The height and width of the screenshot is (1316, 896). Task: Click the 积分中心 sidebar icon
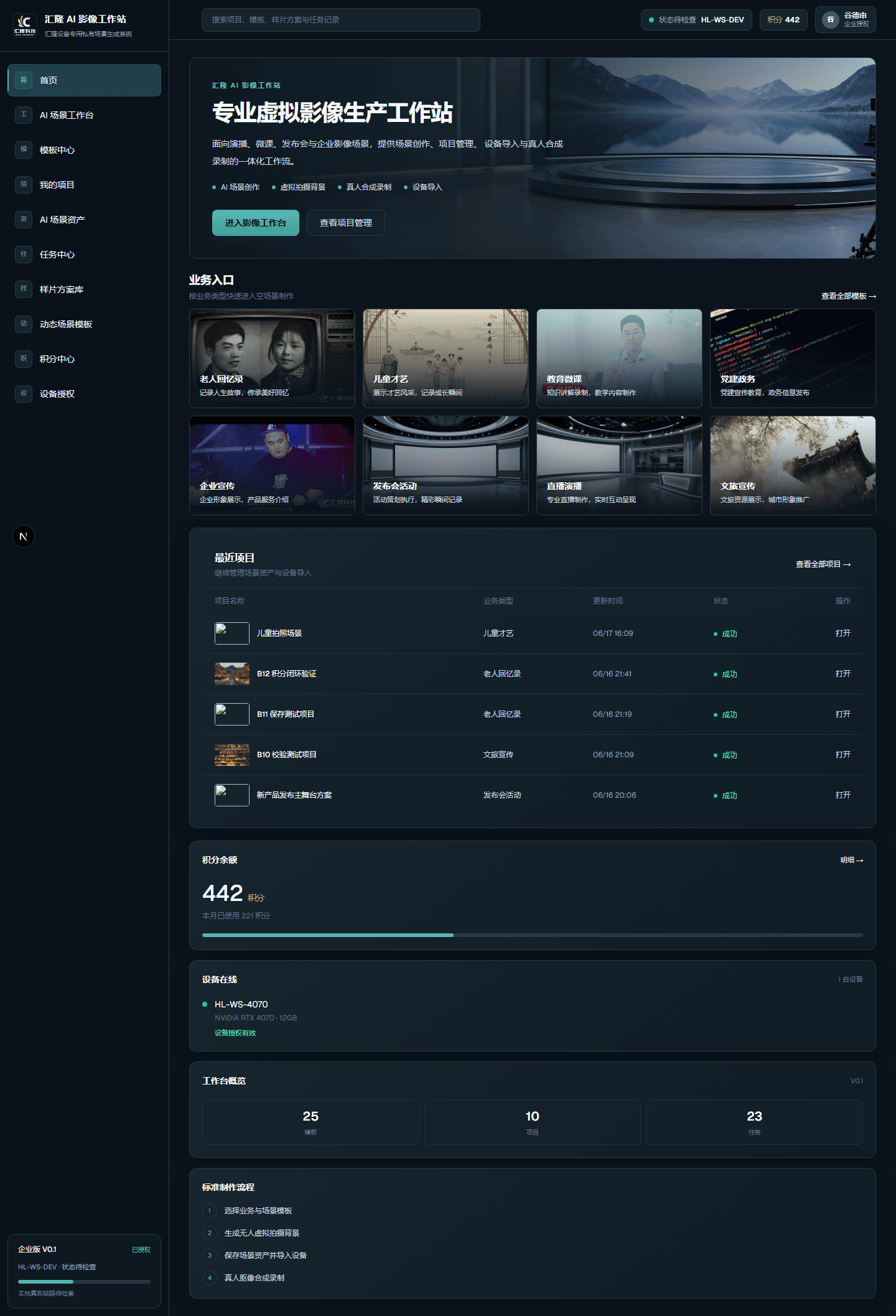click(24, 358)
